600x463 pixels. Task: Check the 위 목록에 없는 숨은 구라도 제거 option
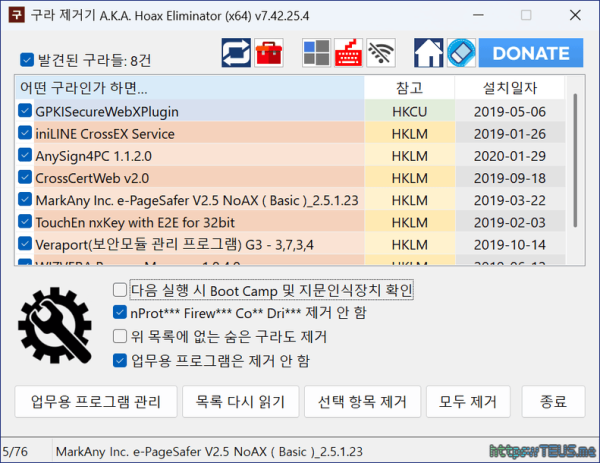pos(121,336)
